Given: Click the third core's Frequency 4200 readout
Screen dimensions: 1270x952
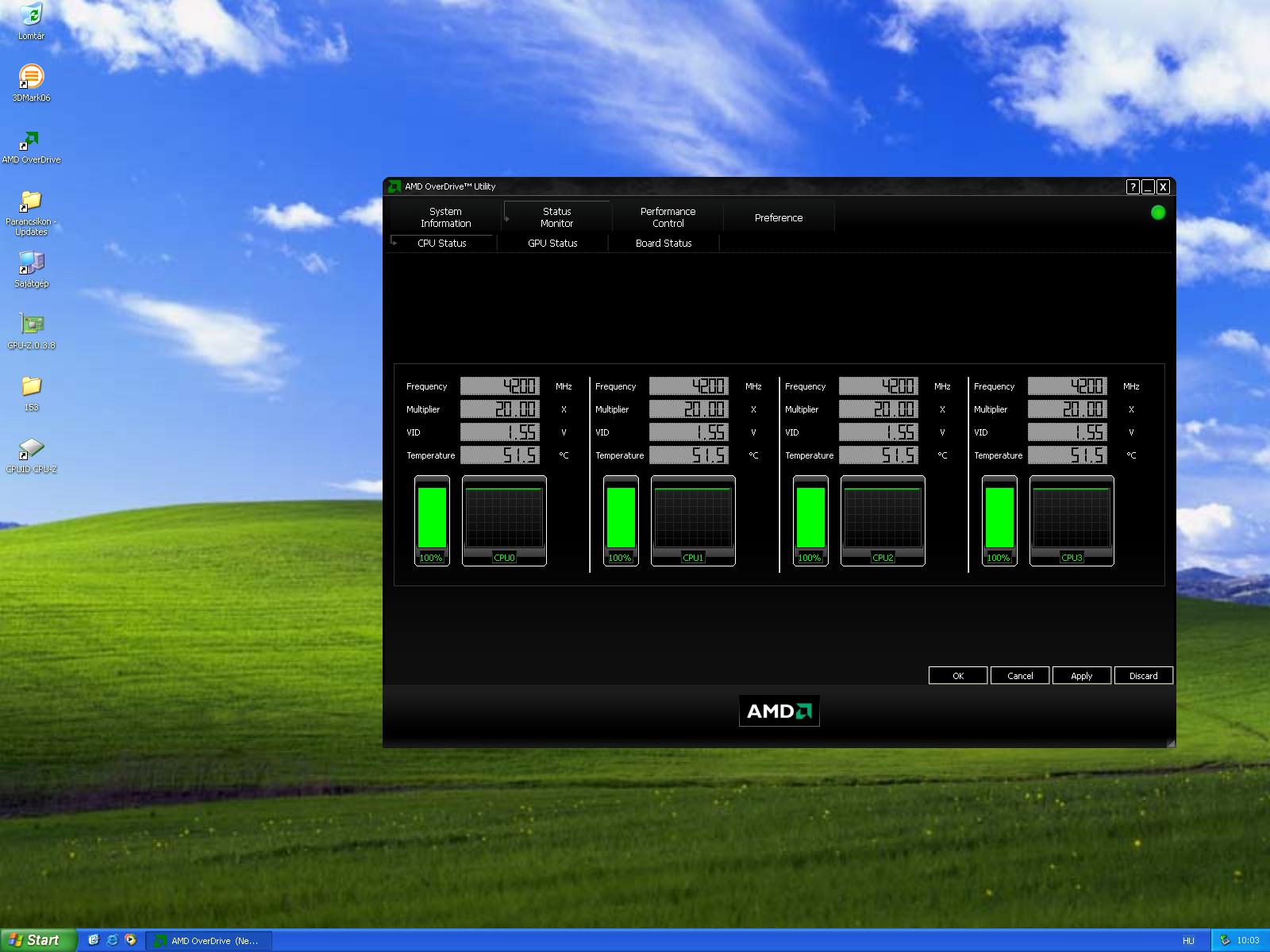Looking at the screenshot, I should click(x=879, y=386).
